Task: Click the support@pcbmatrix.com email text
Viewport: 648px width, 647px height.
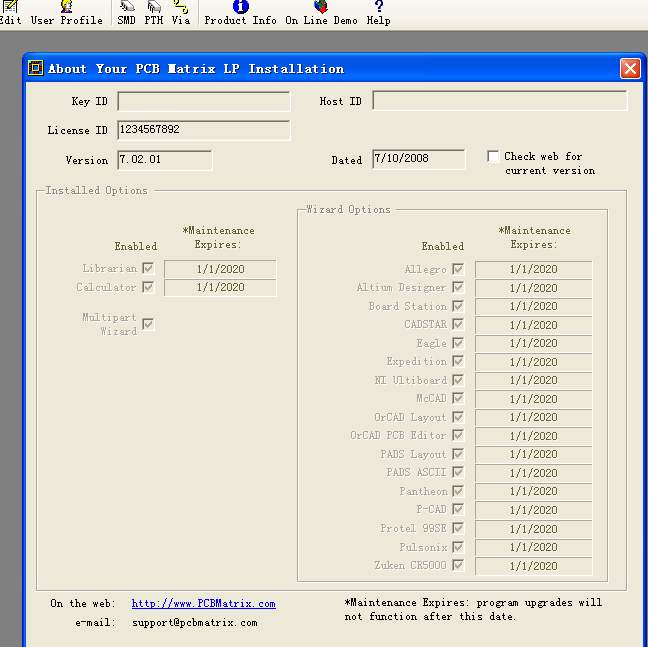Action: (x=195, y=623)
